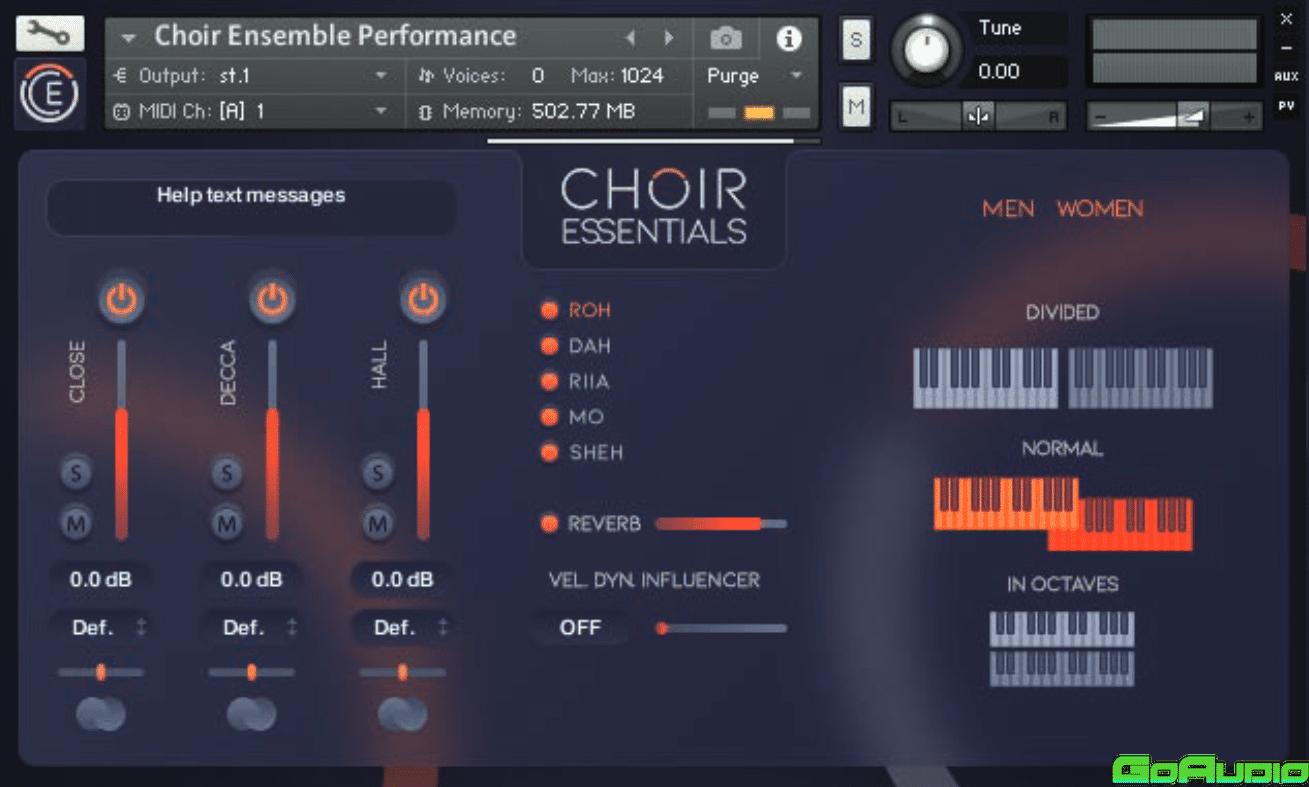This screenshot has height=787, width=1309.
Task: Open HALL mic Def. output dropdown
Action: (x=402, y=628)
